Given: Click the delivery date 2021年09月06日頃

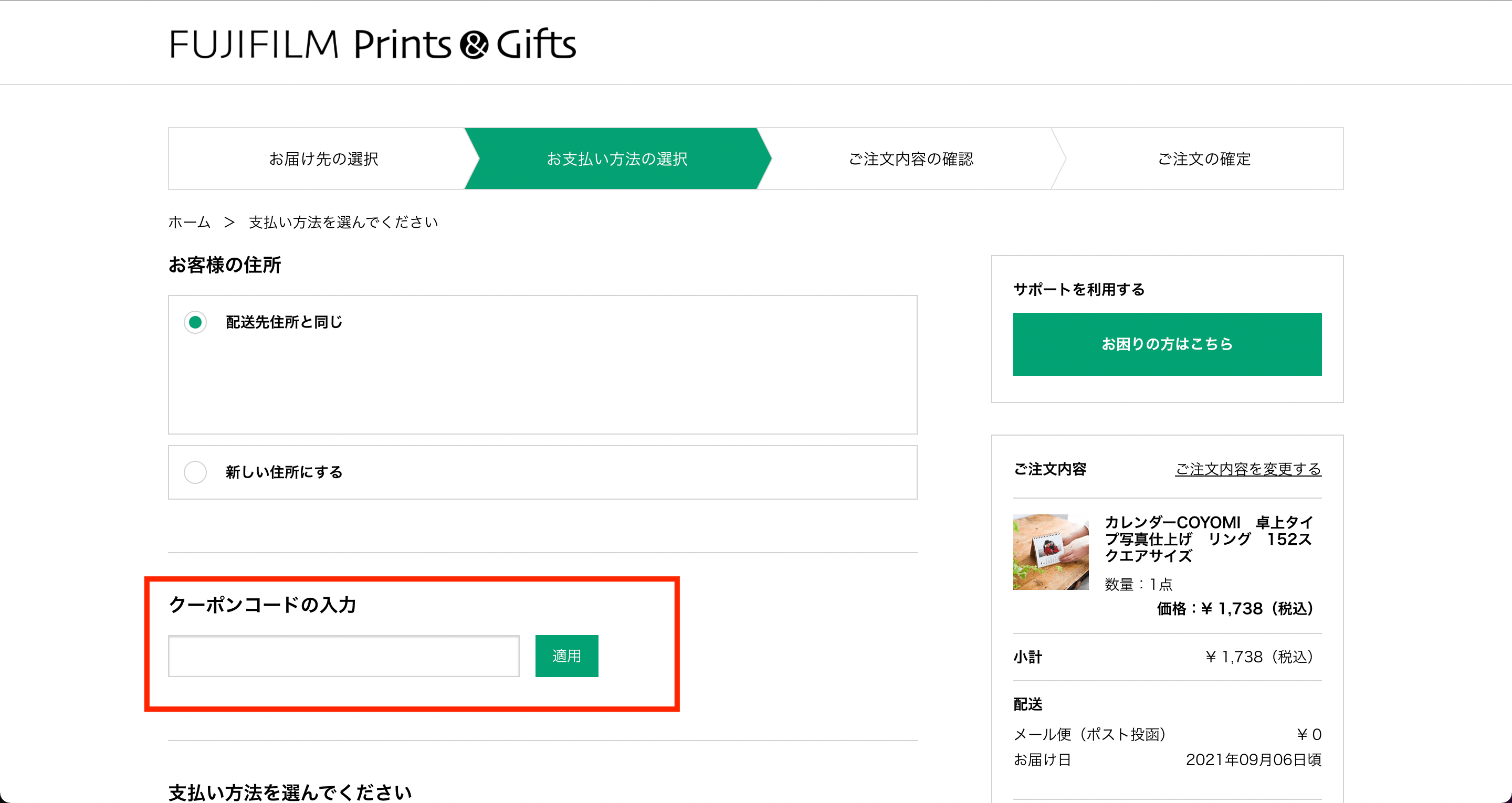Looking at the screenshot, I should click(x=1253, y=759).
